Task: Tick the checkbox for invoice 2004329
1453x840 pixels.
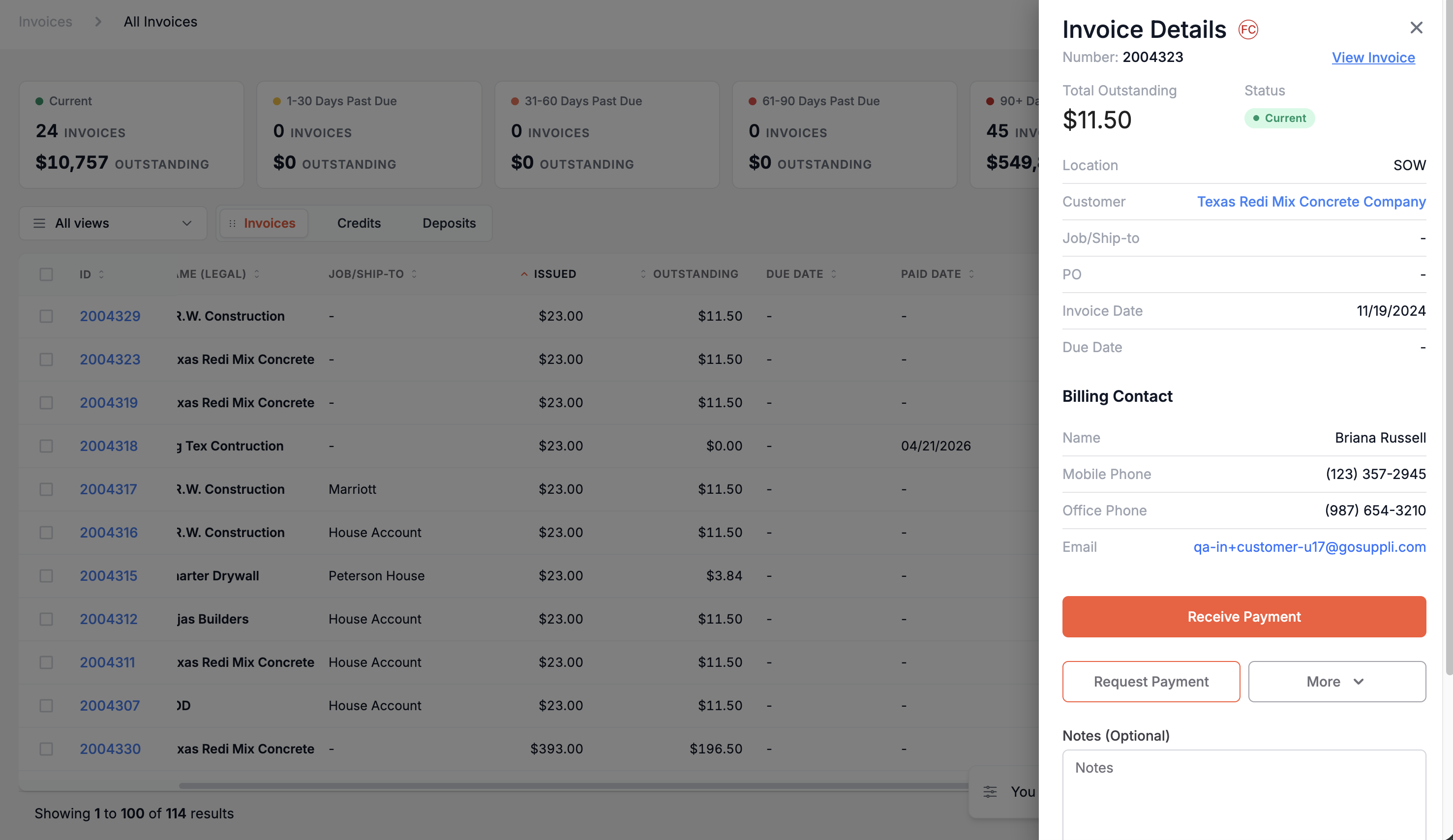Action: [x=46, y=317]
